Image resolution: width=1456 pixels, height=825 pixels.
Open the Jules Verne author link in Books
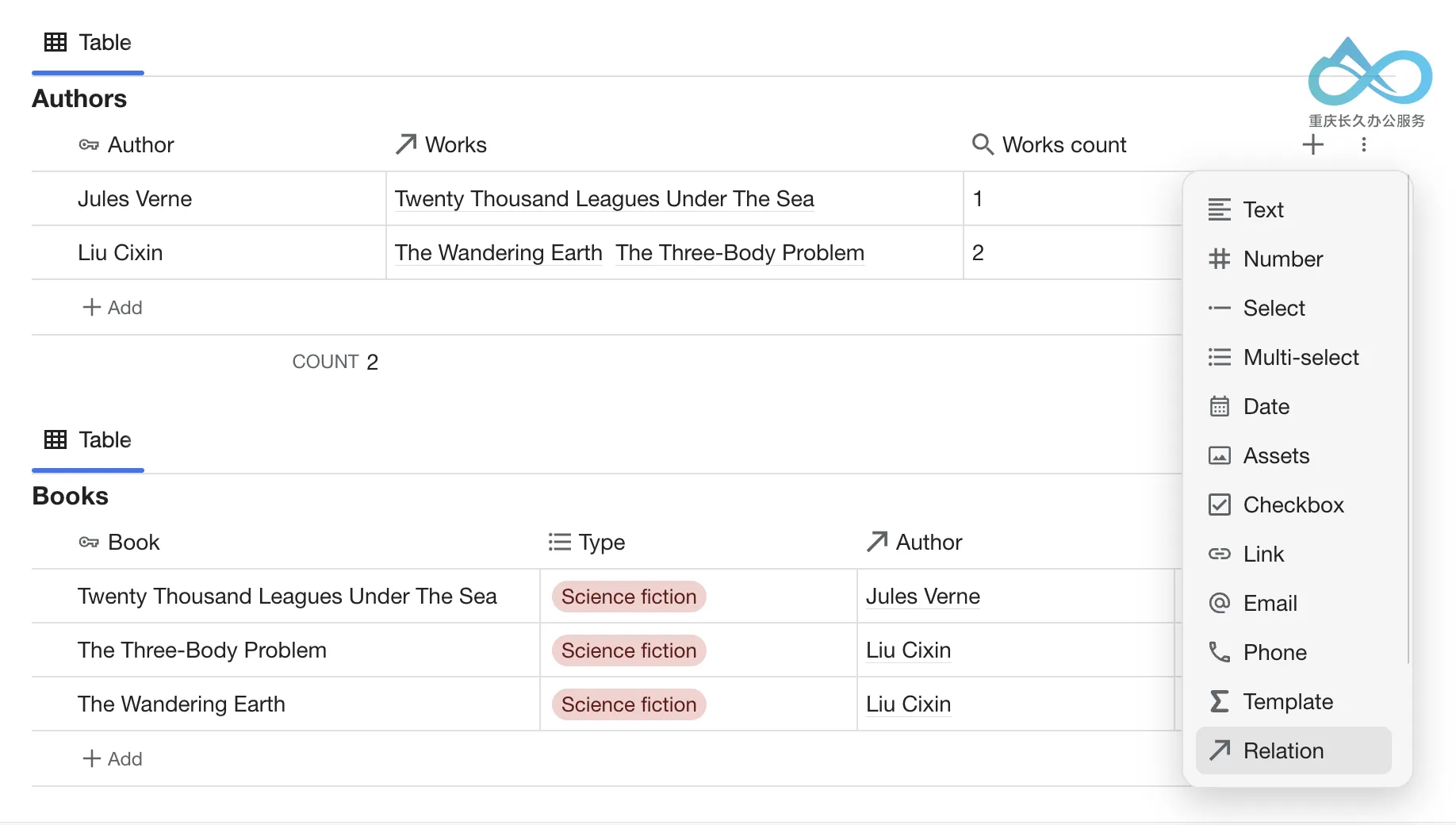click(x=923, y=596)
